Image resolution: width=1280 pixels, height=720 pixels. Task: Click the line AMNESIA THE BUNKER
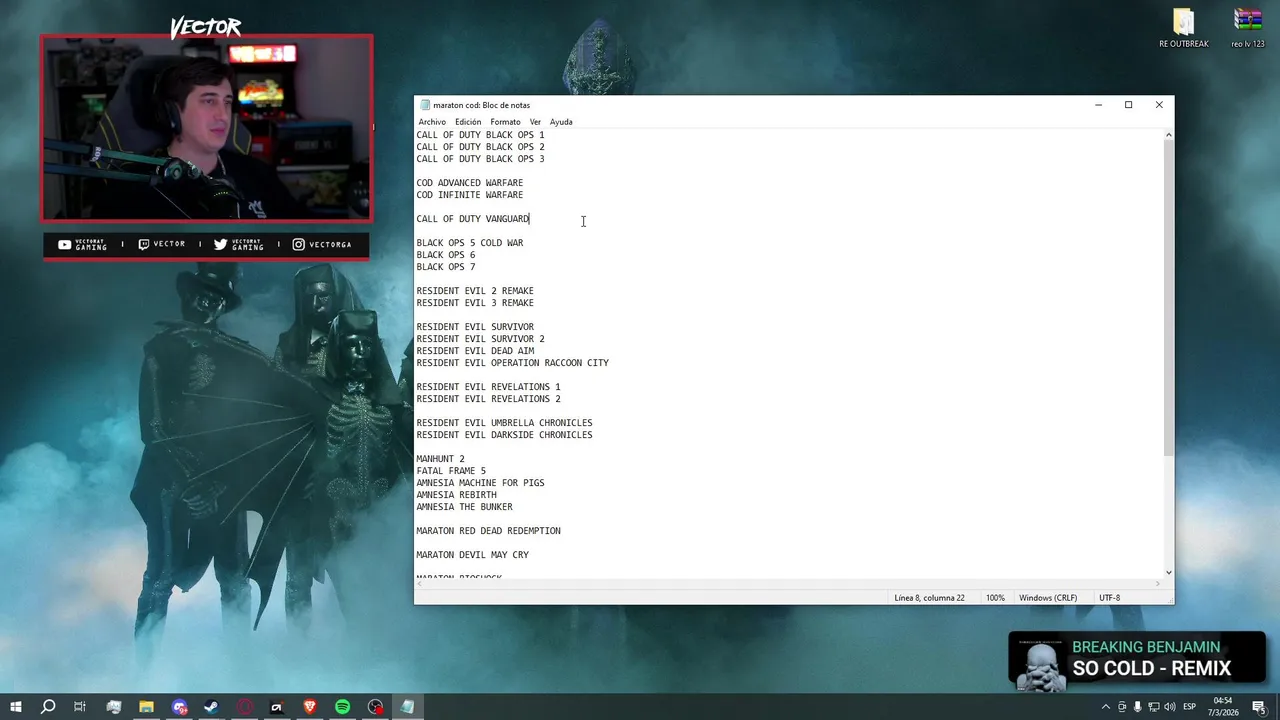pyautogui.click(x=464, y=507)
